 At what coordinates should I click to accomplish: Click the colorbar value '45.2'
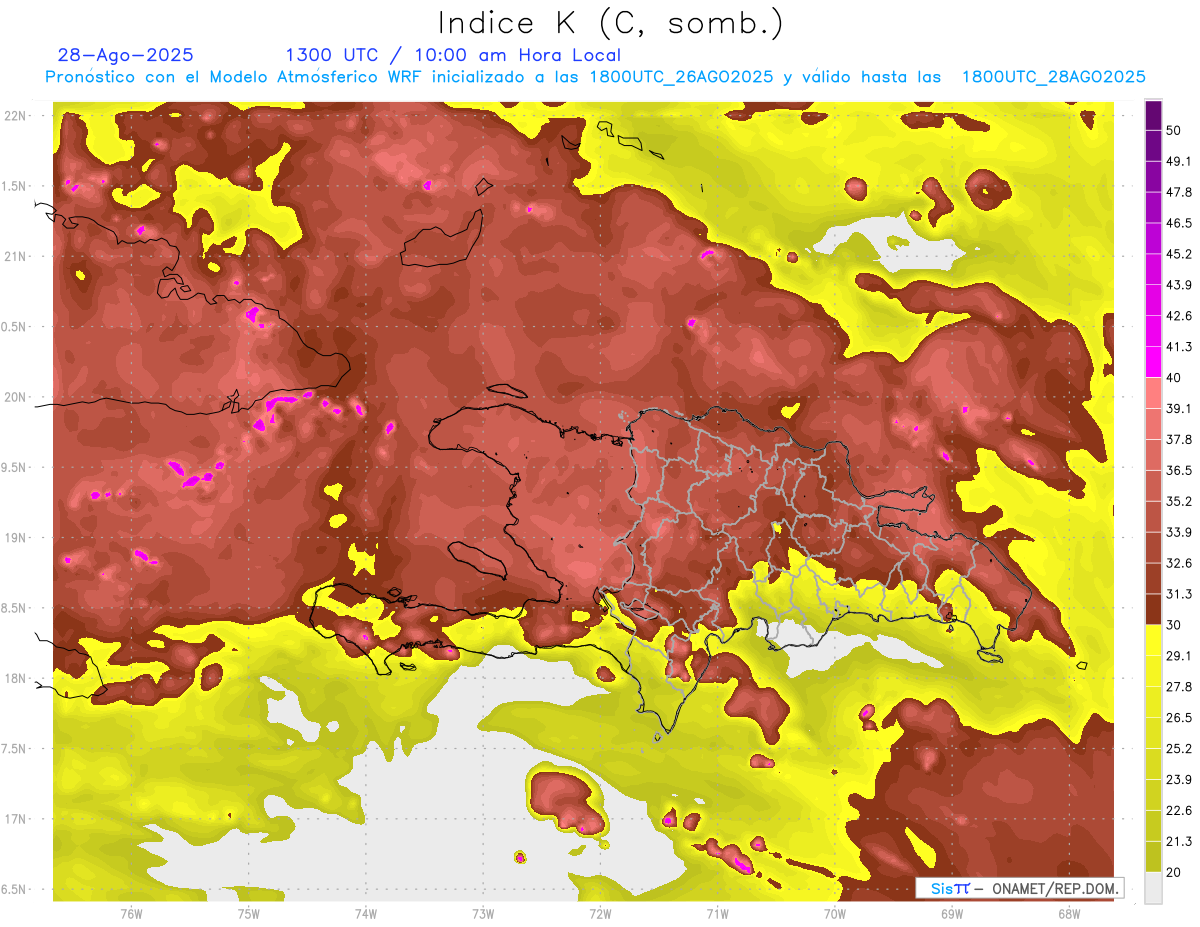[x=1179, y=254]
